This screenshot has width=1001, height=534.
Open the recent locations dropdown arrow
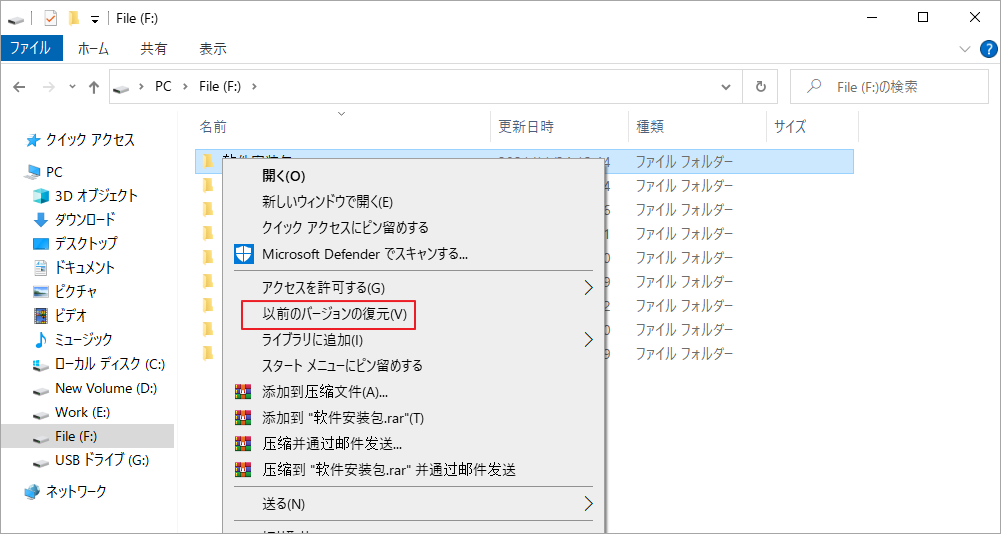[72, 86]
